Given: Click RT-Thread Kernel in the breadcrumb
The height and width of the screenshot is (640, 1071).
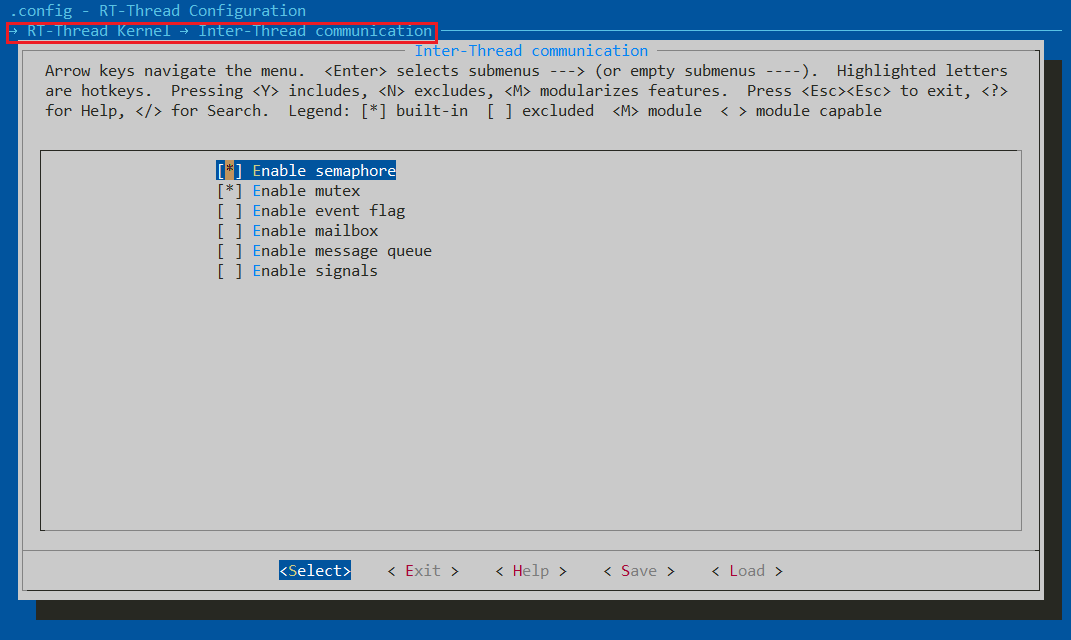Looking at the screenshot, I should pos(99,31).
